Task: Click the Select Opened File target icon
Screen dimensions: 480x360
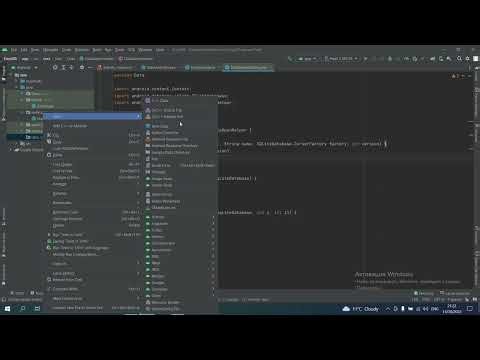Action: click(55, 68)
